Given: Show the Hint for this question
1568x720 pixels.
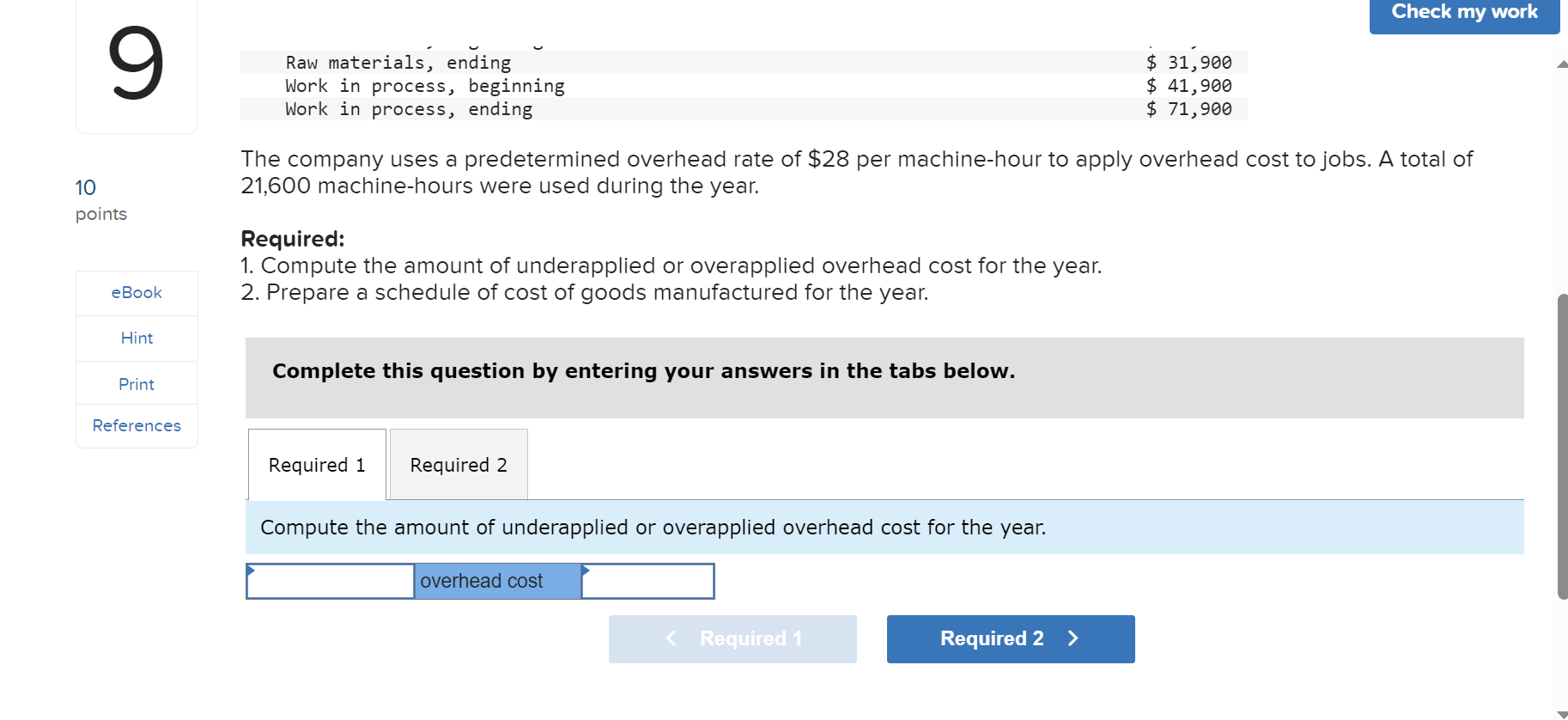Looking at the screenshot, I should tap(136, 338).
